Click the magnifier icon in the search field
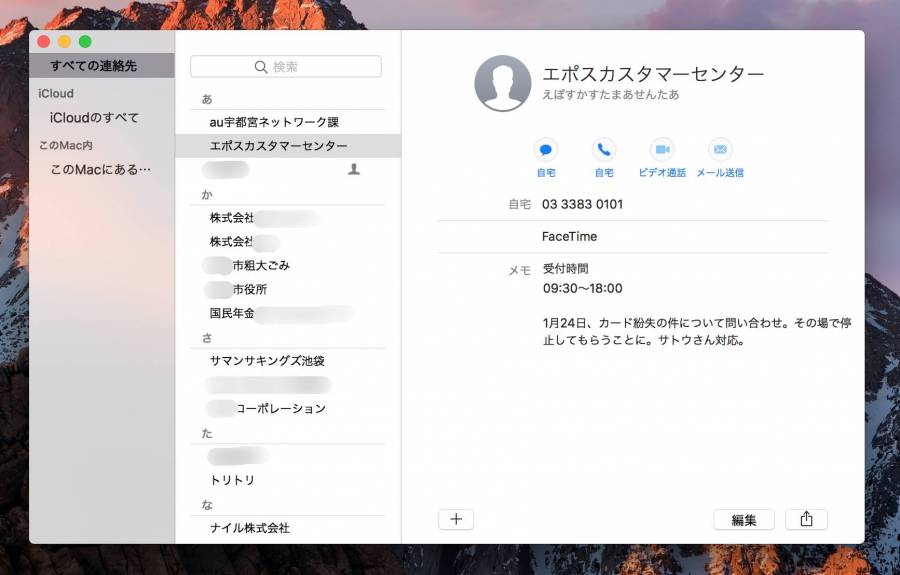 (261, 67)
